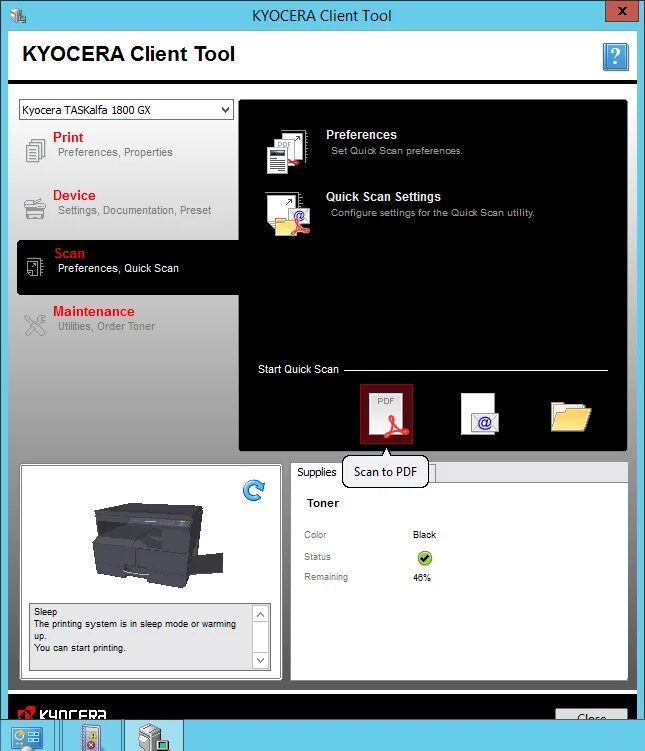Screen dimensions: 645x751
Task: Click the Quick Scan Settings icon
Action: point(288,214)
